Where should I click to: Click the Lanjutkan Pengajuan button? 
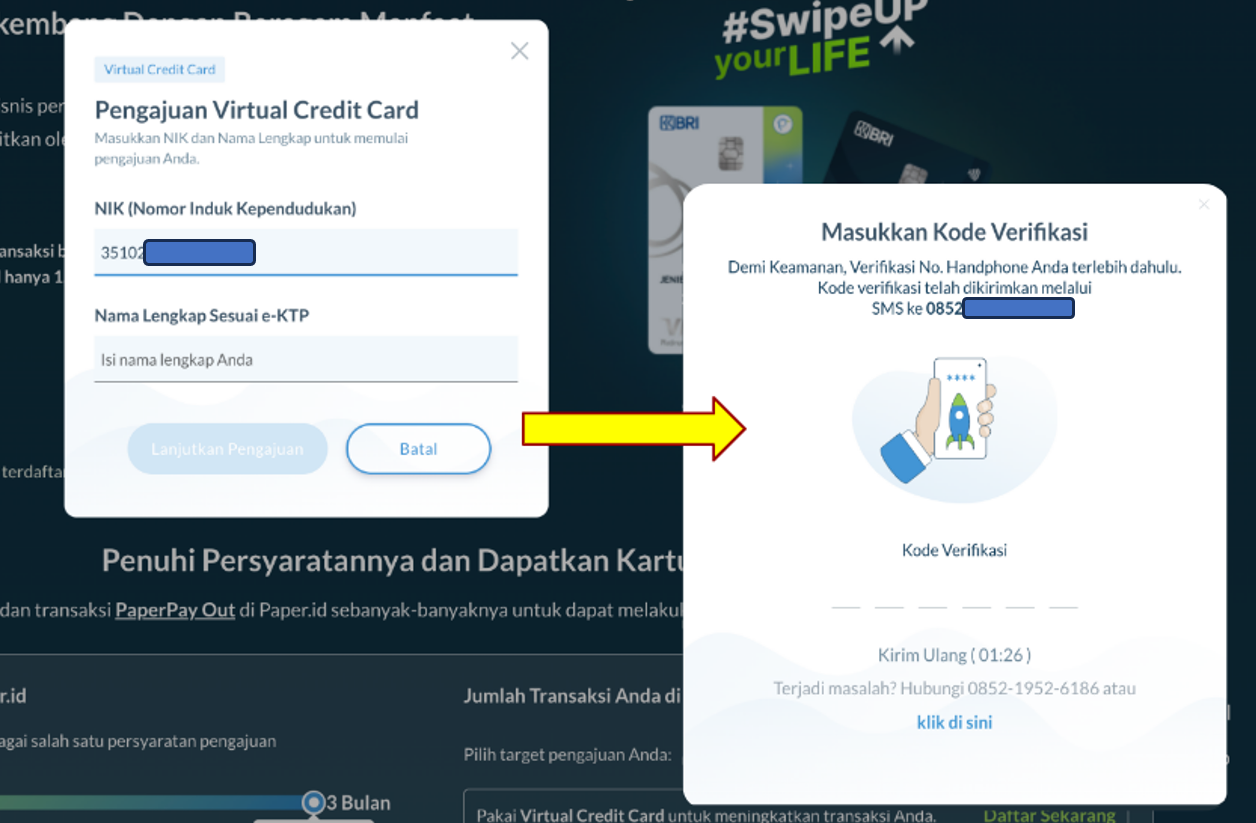pos(227,449)
